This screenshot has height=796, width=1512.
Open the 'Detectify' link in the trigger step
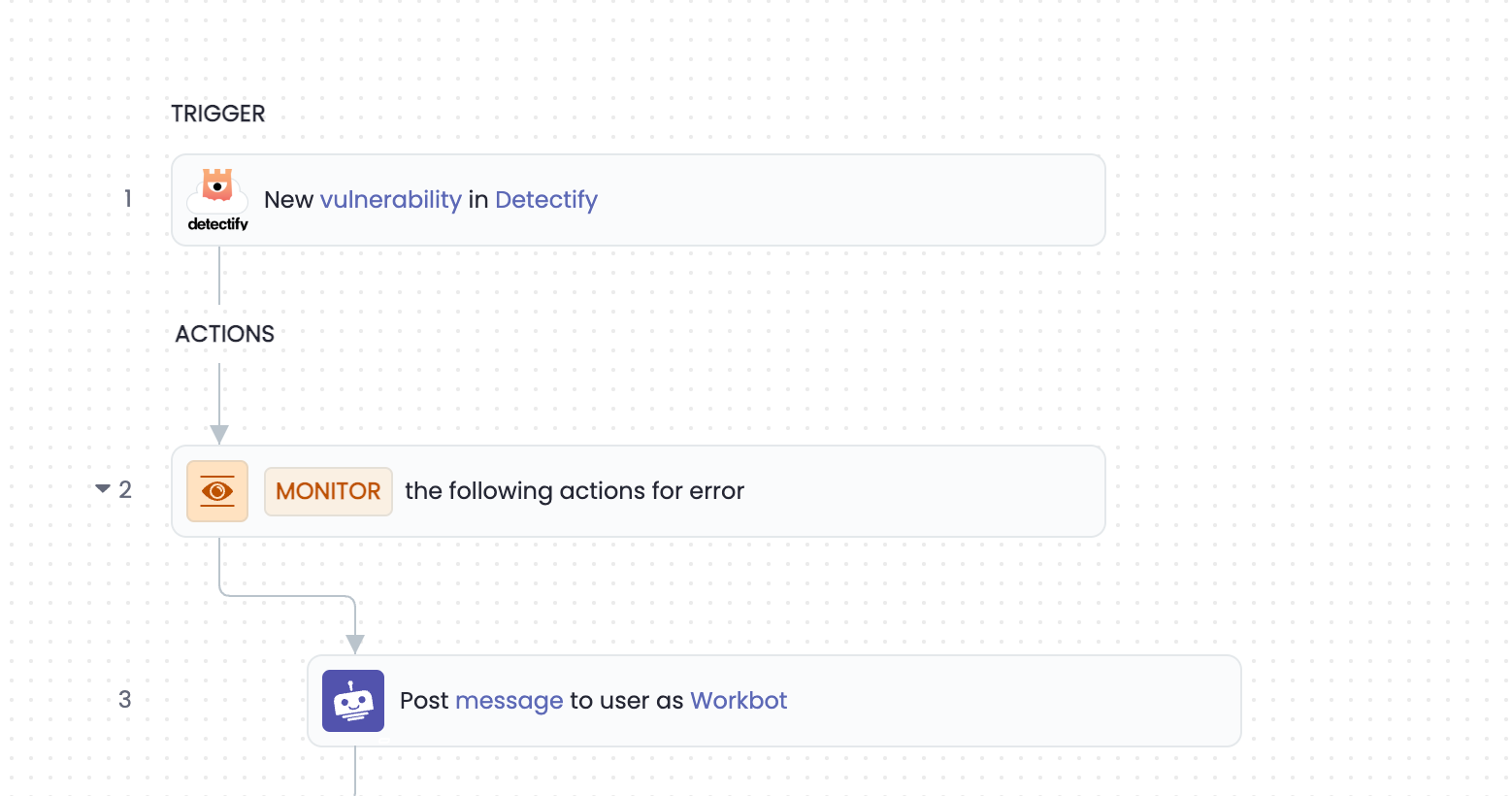[546, 200]
